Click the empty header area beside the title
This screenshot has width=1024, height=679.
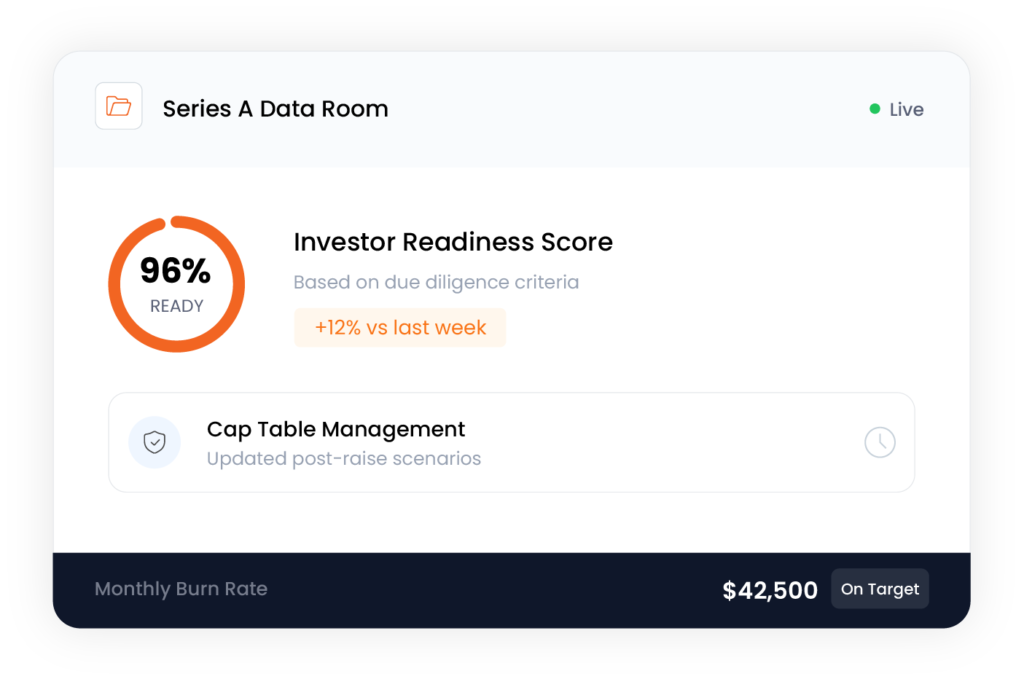[620, 109]
